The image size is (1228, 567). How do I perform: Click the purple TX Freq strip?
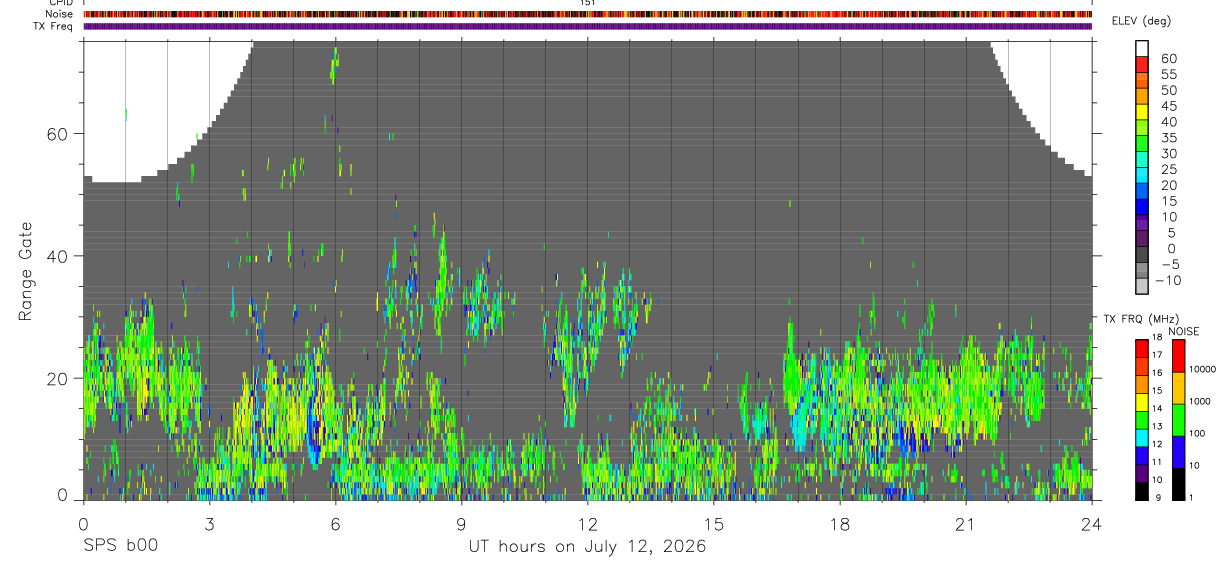pyautogui.click(x=587, y=26)
